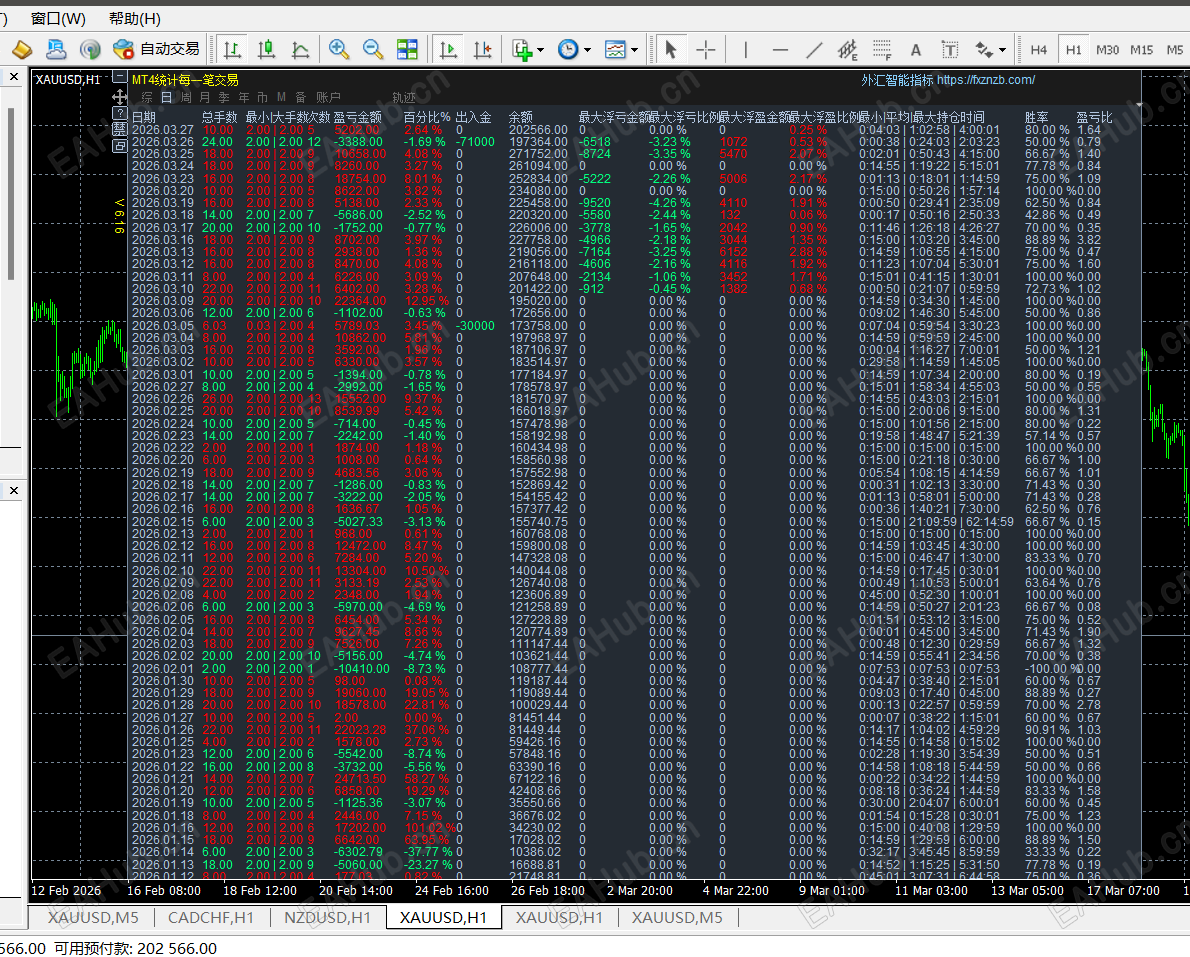The height and width of the screenshot is (957, 1190).
Task: Select the vertical line drawing tool
Action: click(x=746, y=49)
